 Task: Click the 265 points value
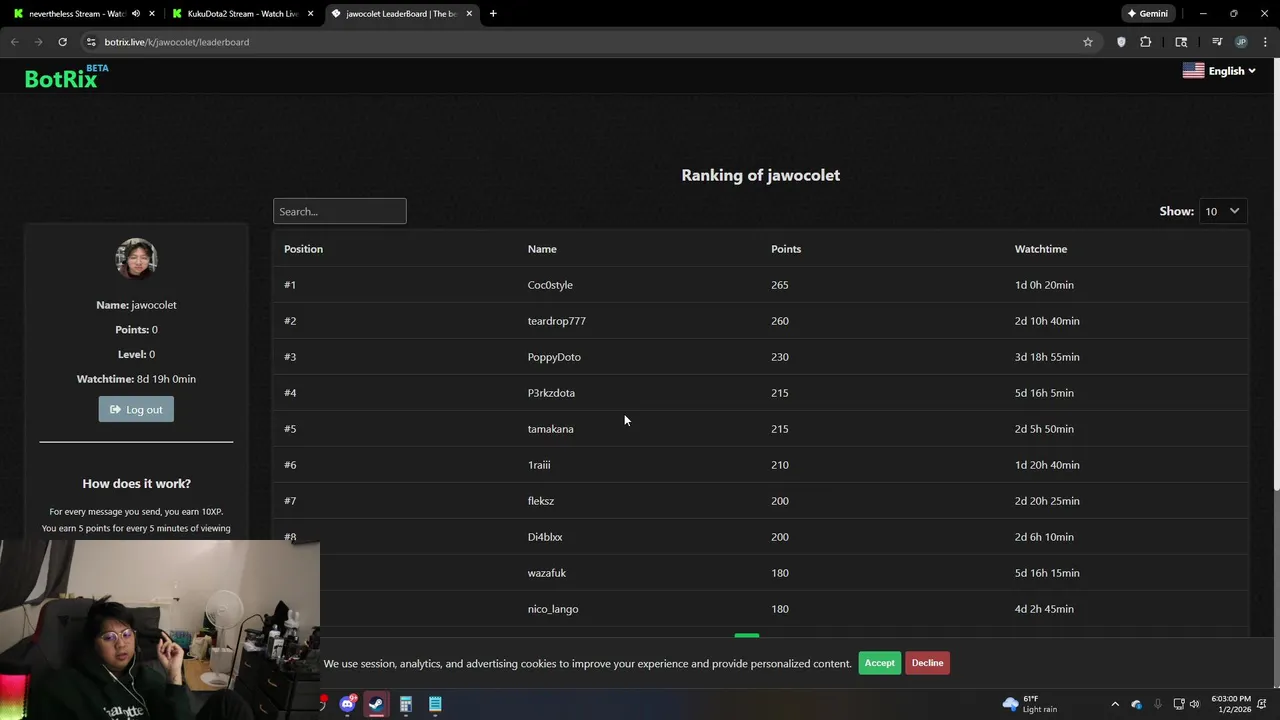coord(780,285)
